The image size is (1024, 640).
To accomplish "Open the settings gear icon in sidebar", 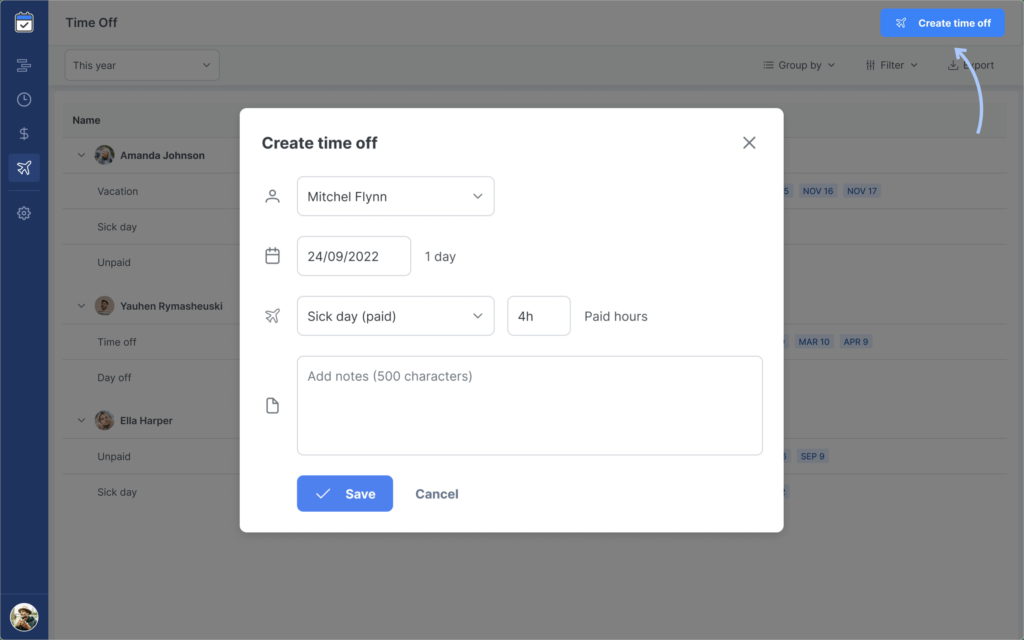I will [24, 213].
